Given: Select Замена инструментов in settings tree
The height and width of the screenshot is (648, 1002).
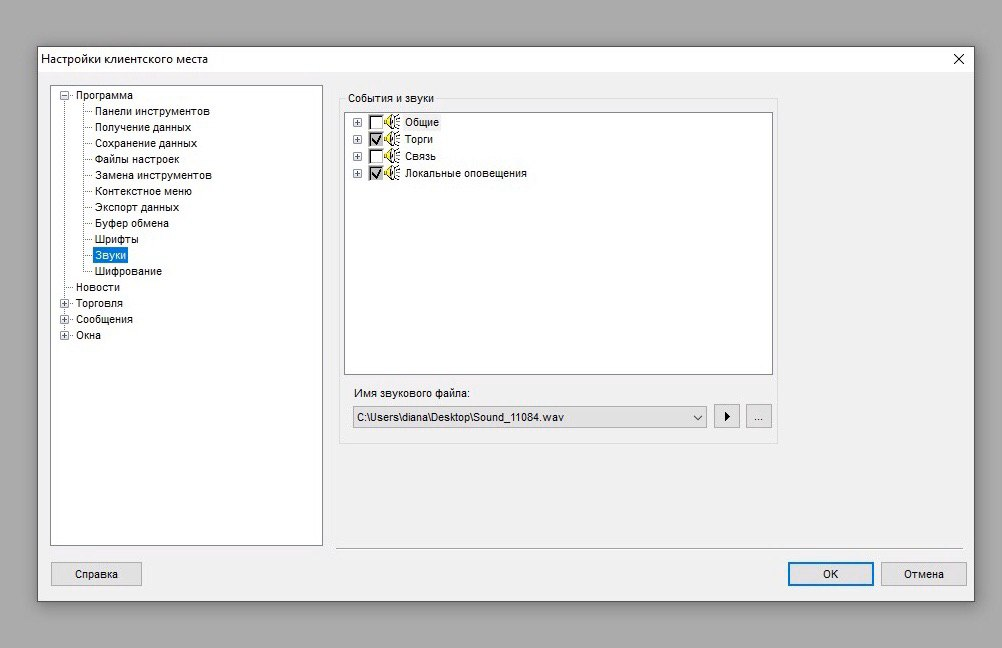Looking at the screenshot, I should [x=153, y=175].
